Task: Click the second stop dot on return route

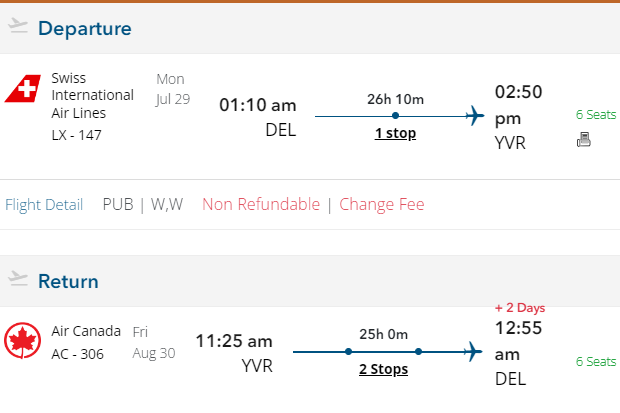Action: click(418, 352)
